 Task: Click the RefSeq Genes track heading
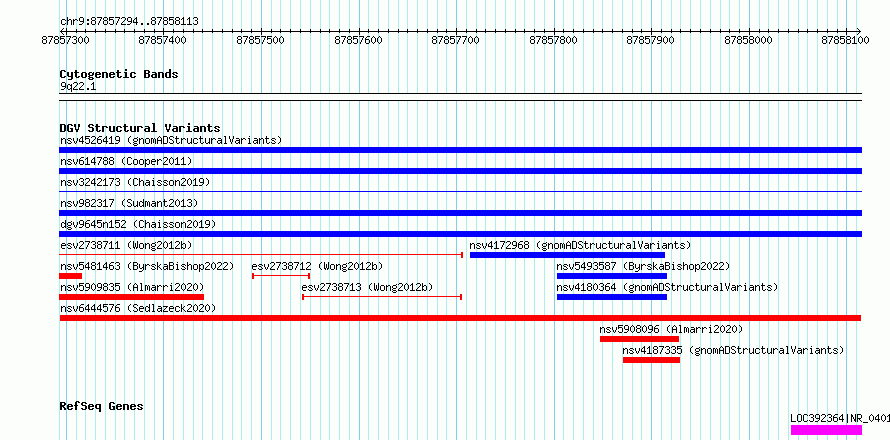[101, 406]
